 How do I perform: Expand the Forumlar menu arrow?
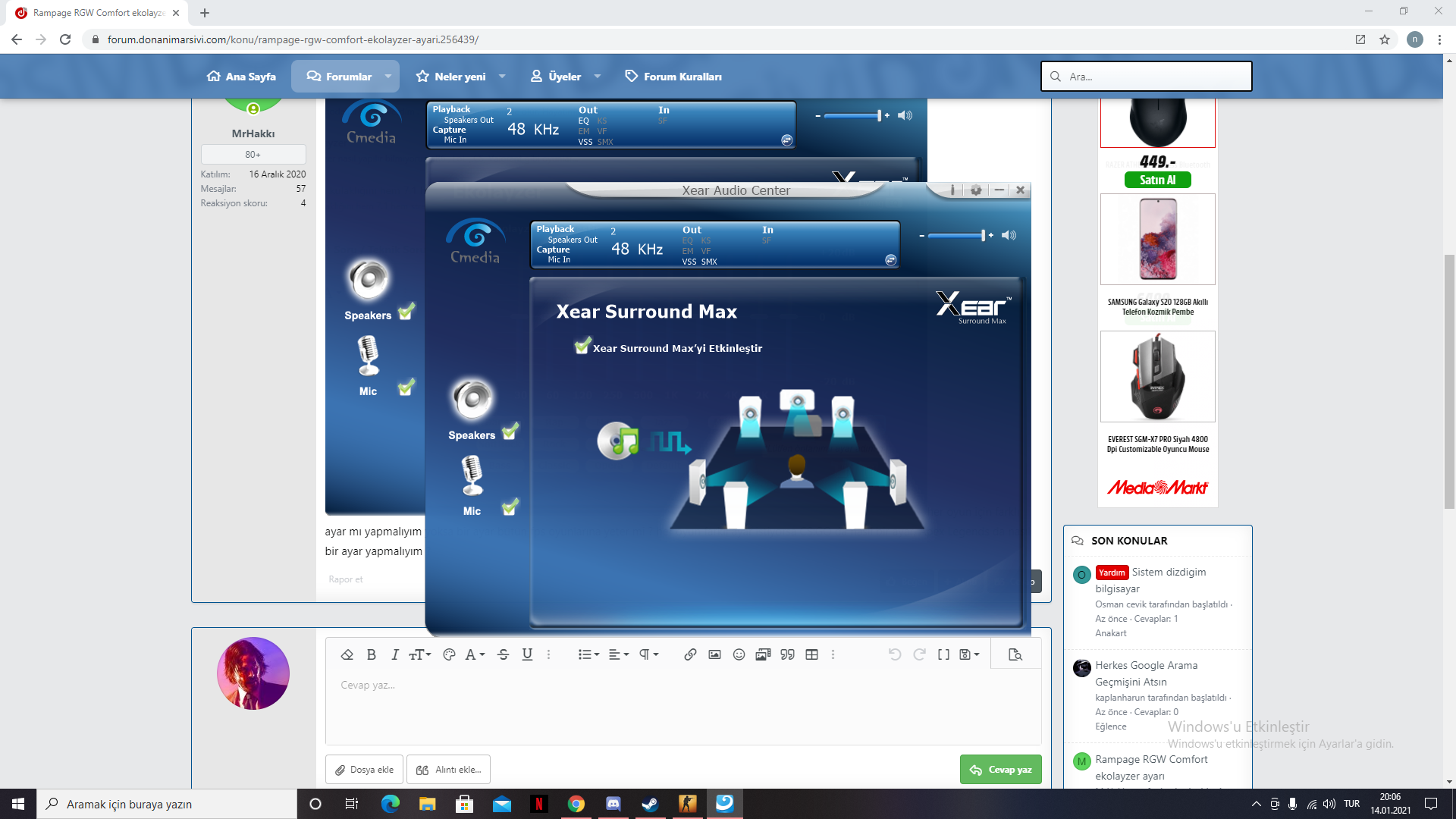388,77
